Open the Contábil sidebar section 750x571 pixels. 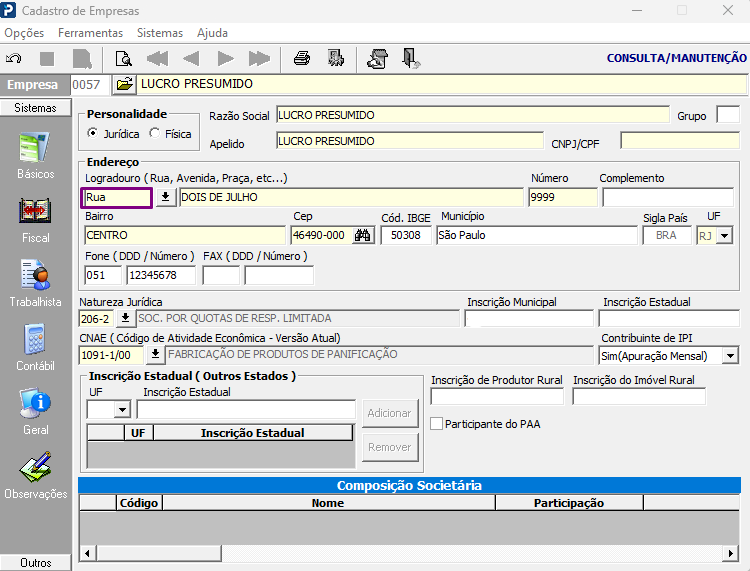tap(35, 348)
